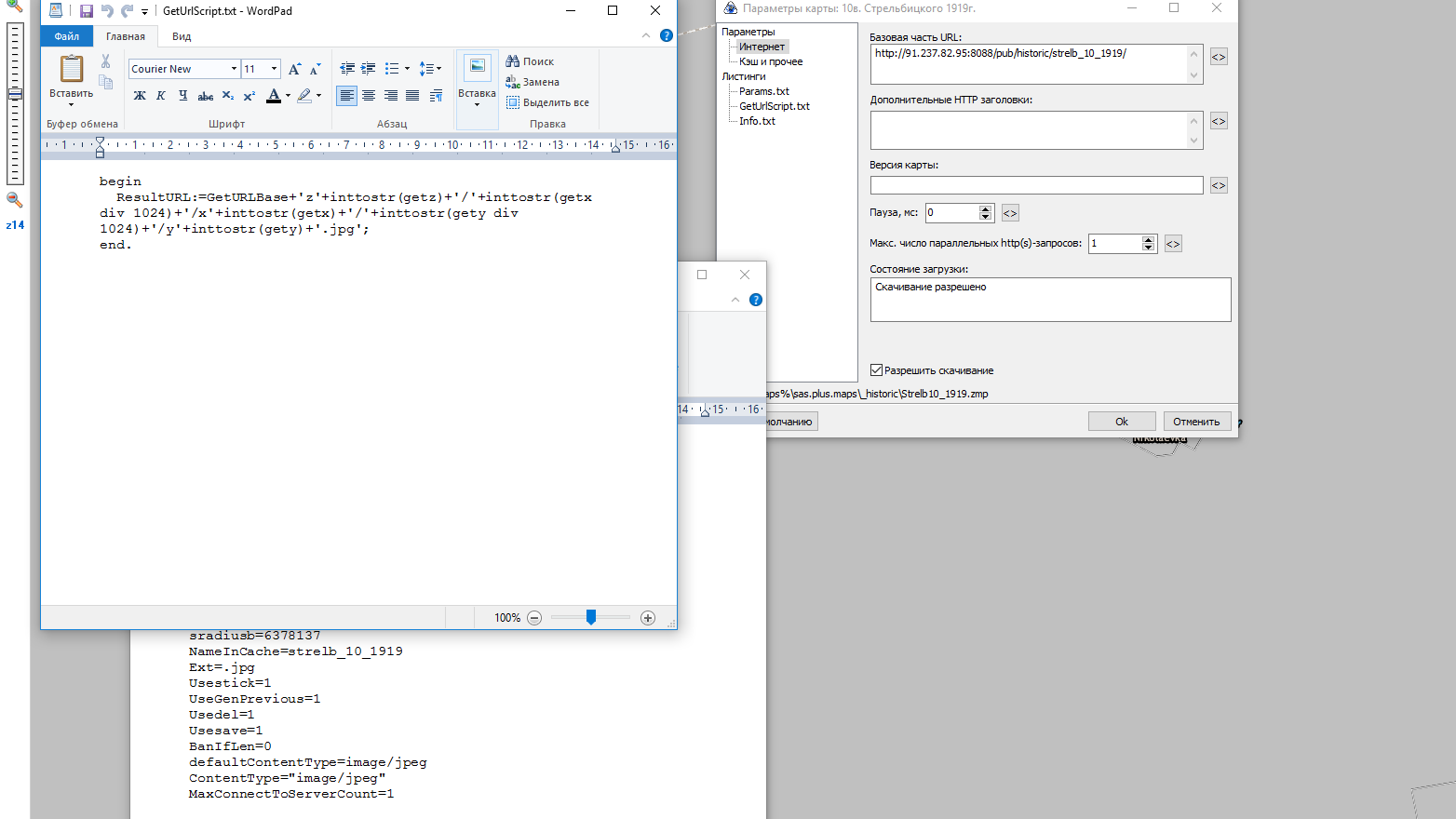Increase the Пауза, мс spinner value

(985, 208)
